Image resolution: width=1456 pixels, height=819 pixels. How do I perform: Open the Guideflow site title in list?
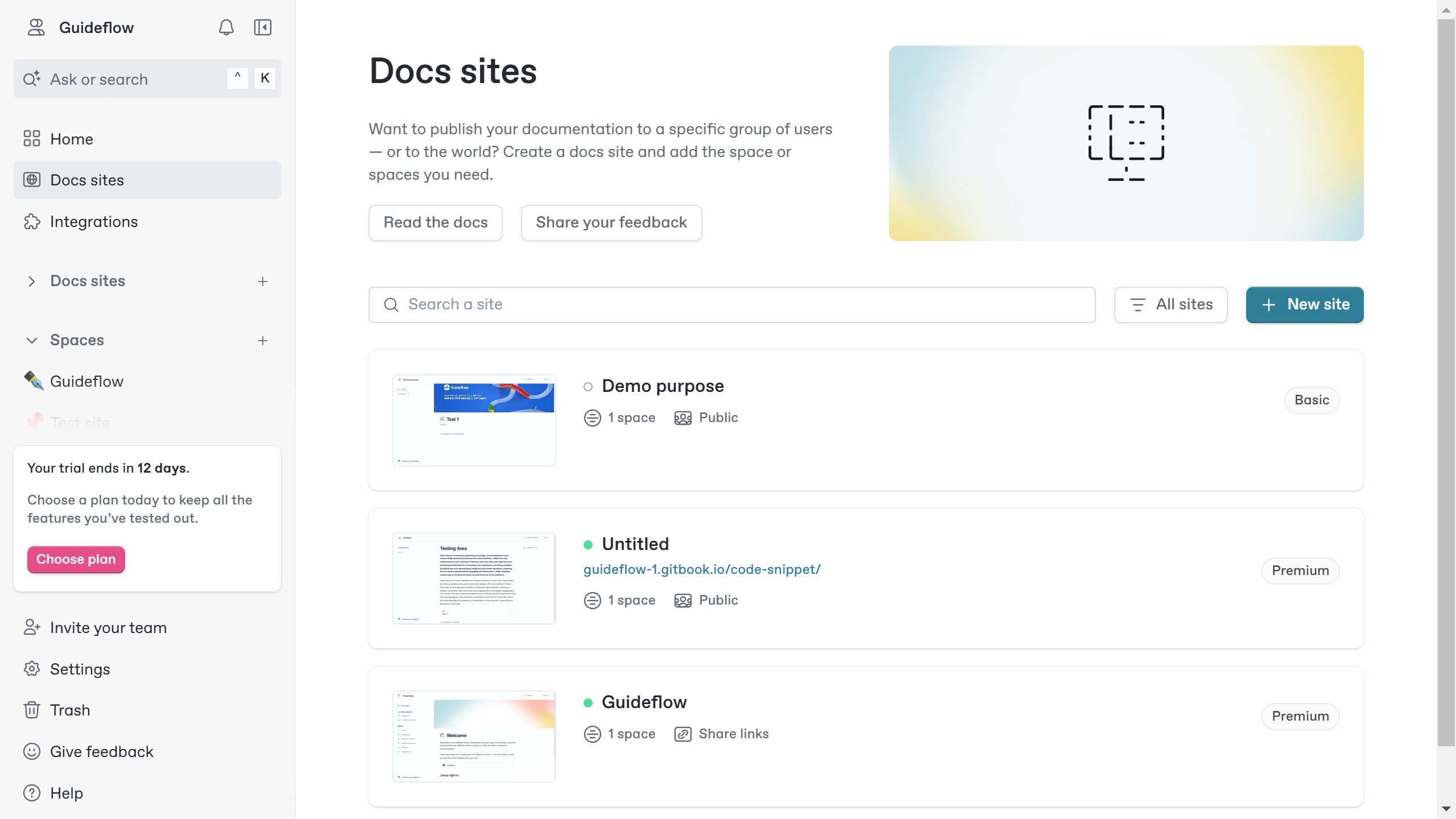click(x=644, y=702)
